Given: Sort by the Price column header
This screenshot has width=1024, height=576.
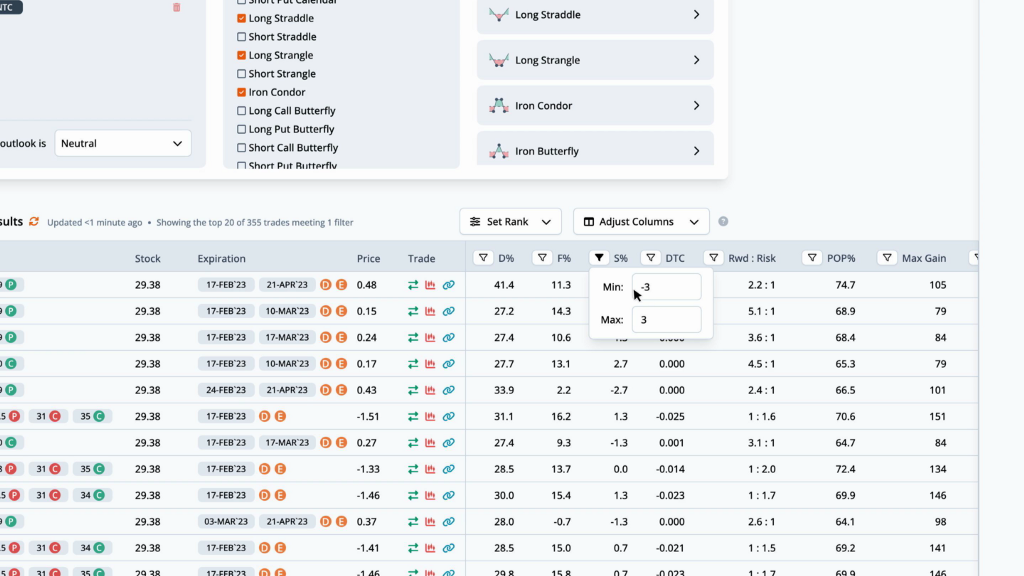Looking at the screenshot, I should pos(368,259).
